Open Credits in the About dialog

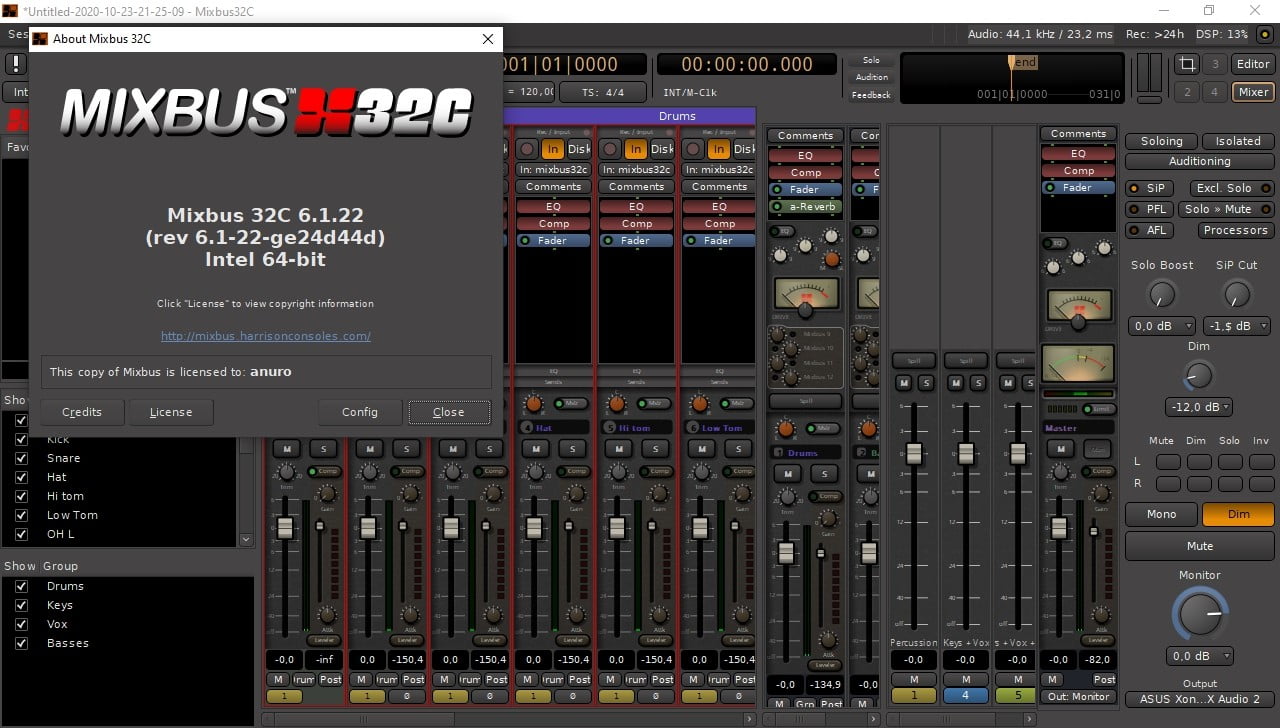click(x=82, y=412)
